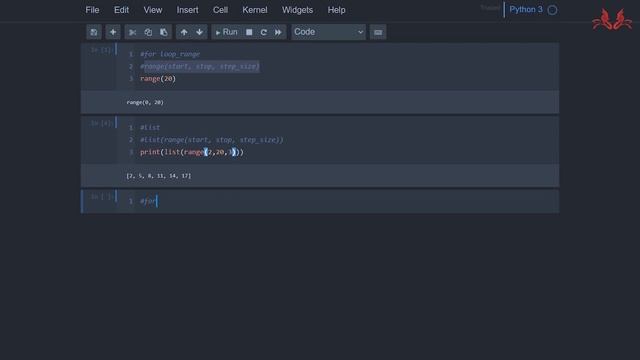This screenshot has width=640, height=360.
Task: Run the current cell
Action: coord(226,32)
